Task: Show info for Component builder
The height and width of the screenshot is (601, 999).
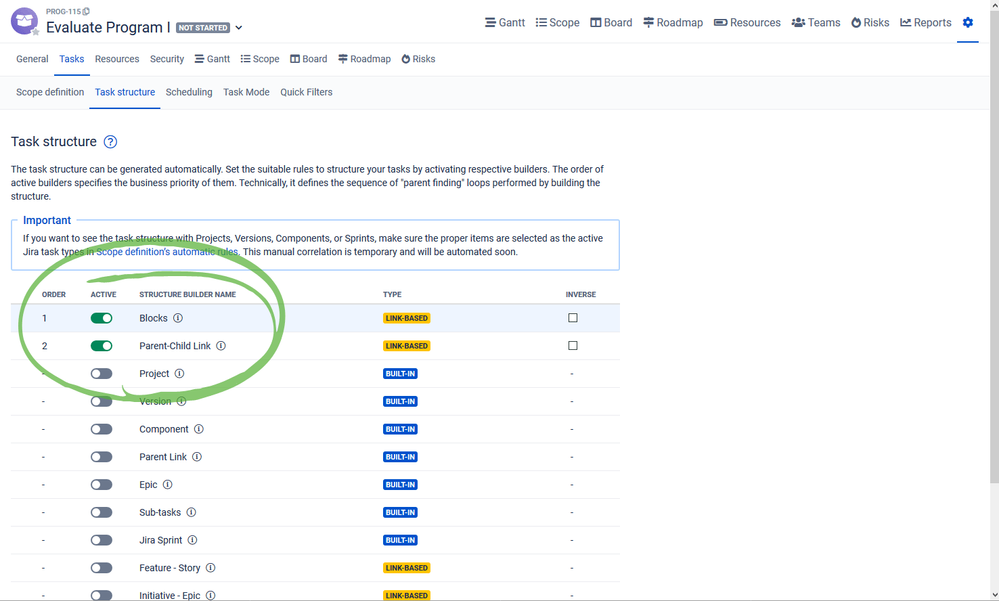Action: click(x=199, y=429)
